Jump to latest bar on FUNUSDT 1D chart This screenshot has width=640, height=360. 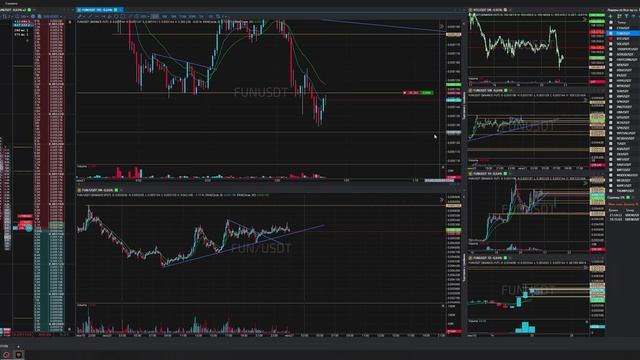click(586, 268)
